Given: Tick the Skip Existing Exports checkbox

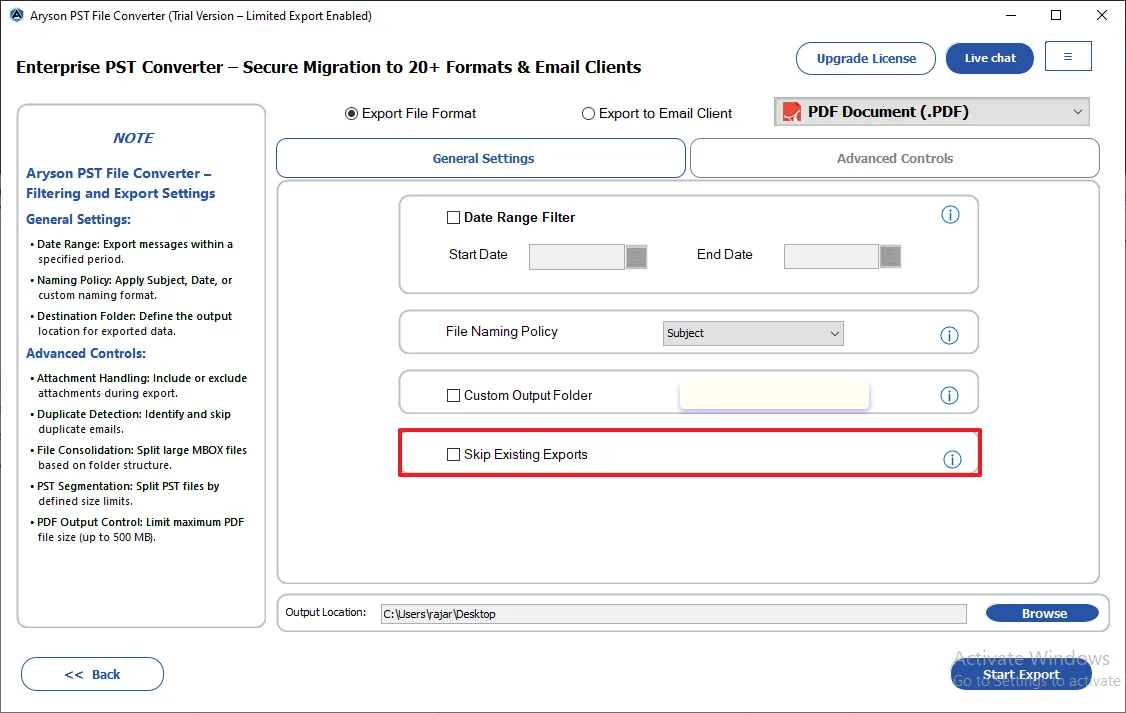Looking at the screenshot, I should tap(453, 455).
